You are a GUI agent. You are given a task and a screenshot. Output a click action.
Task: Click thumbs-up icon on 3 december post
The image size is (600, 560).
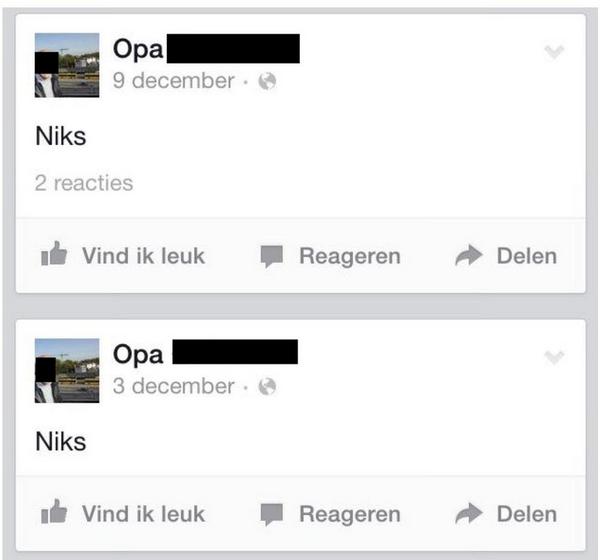coord(54,511)
